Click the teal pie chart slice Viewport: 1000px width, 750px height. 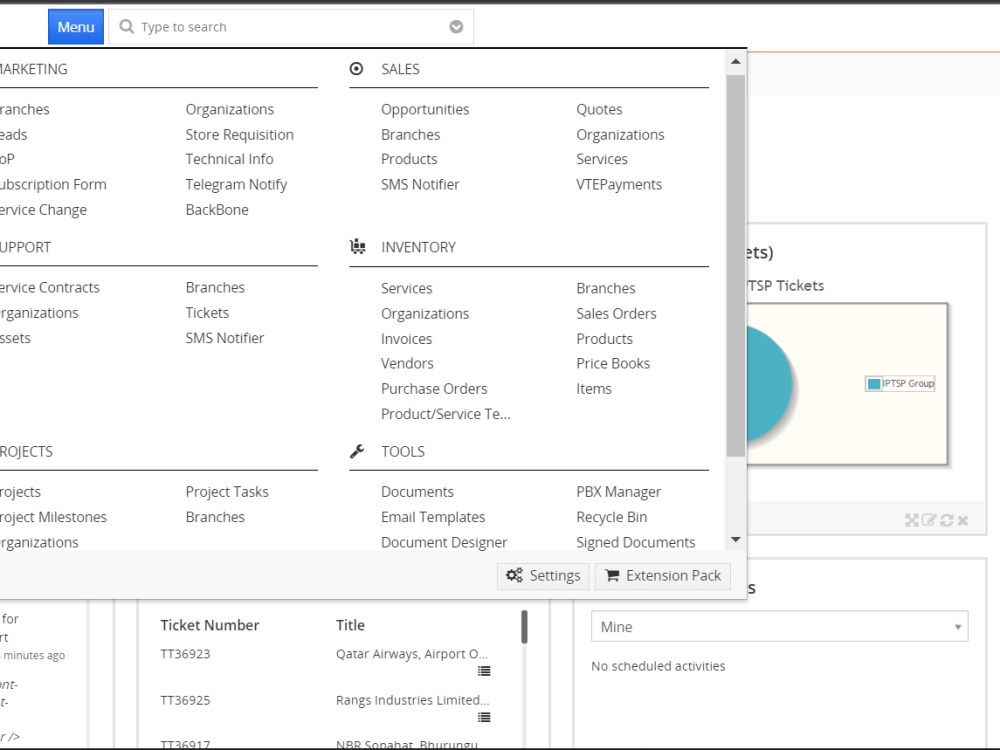coord(768,384)
